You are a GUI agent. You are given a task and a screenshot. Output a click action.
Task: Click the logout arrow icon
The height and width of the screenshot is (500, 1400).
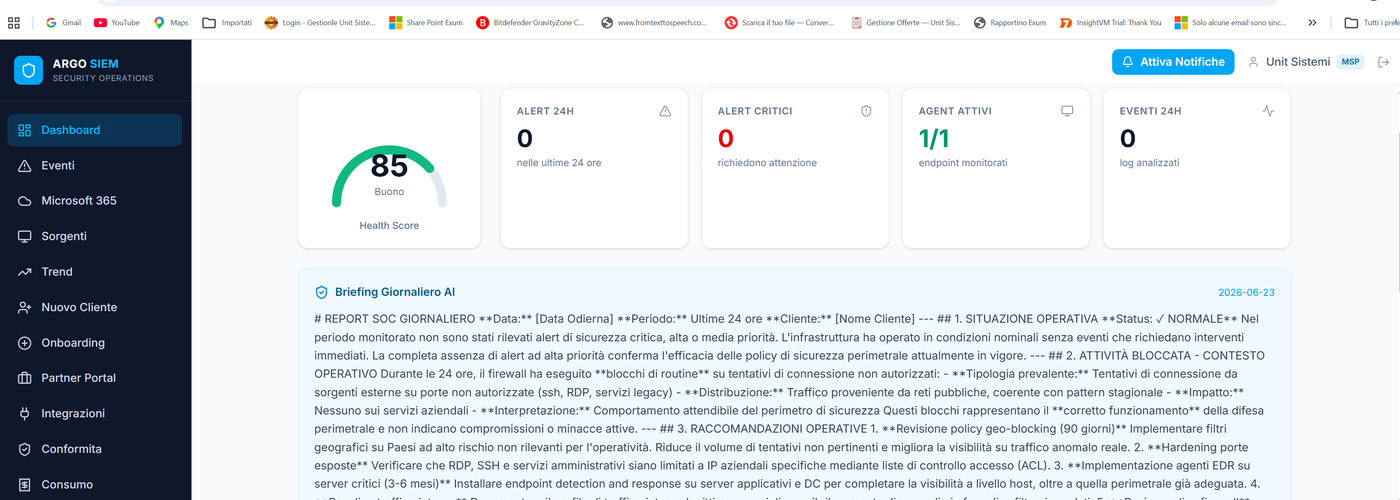click(x=1384, y=62)
